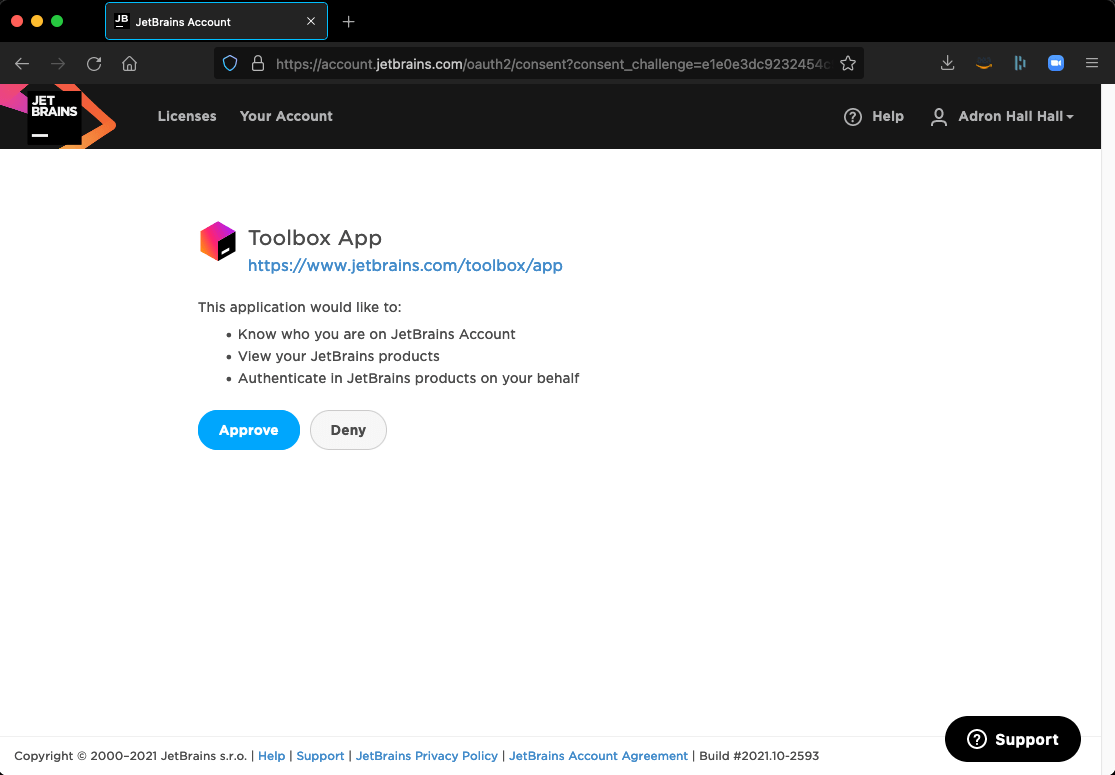The width and height of the screenshot is (1115, 775).
Task: Open browser home page icon
Action: 129,64
